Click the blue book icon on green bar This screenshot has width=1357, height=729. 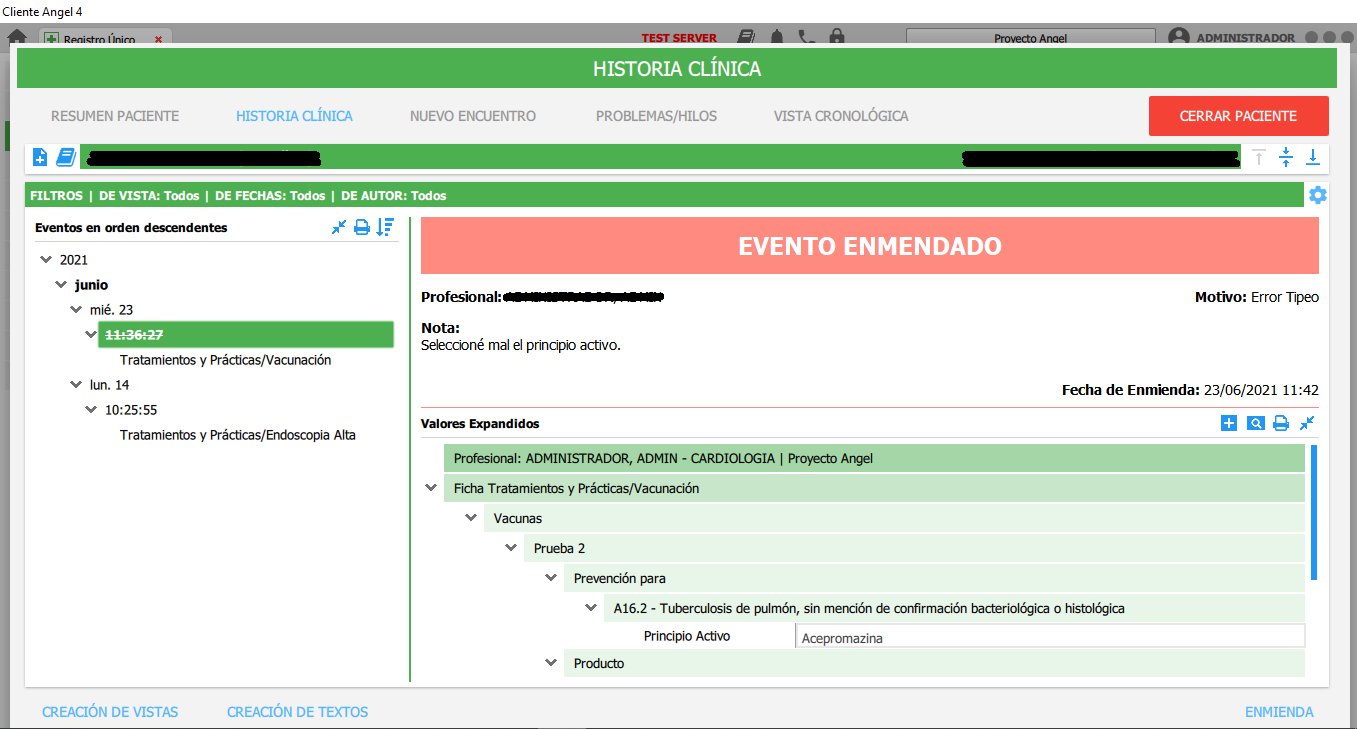click(x=64, y=157)
